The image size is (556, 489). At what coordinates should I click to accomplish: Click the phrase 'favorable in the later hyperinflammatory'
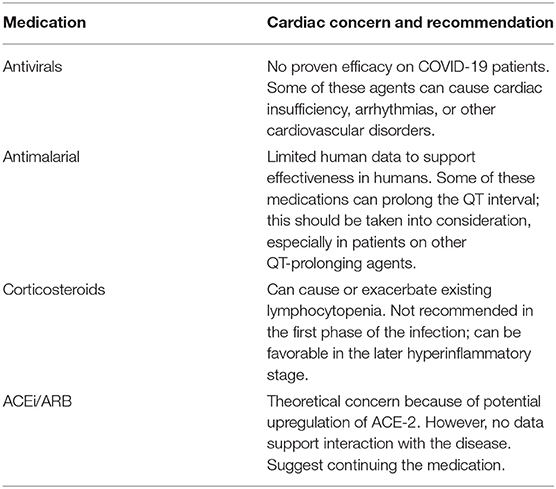399,354
